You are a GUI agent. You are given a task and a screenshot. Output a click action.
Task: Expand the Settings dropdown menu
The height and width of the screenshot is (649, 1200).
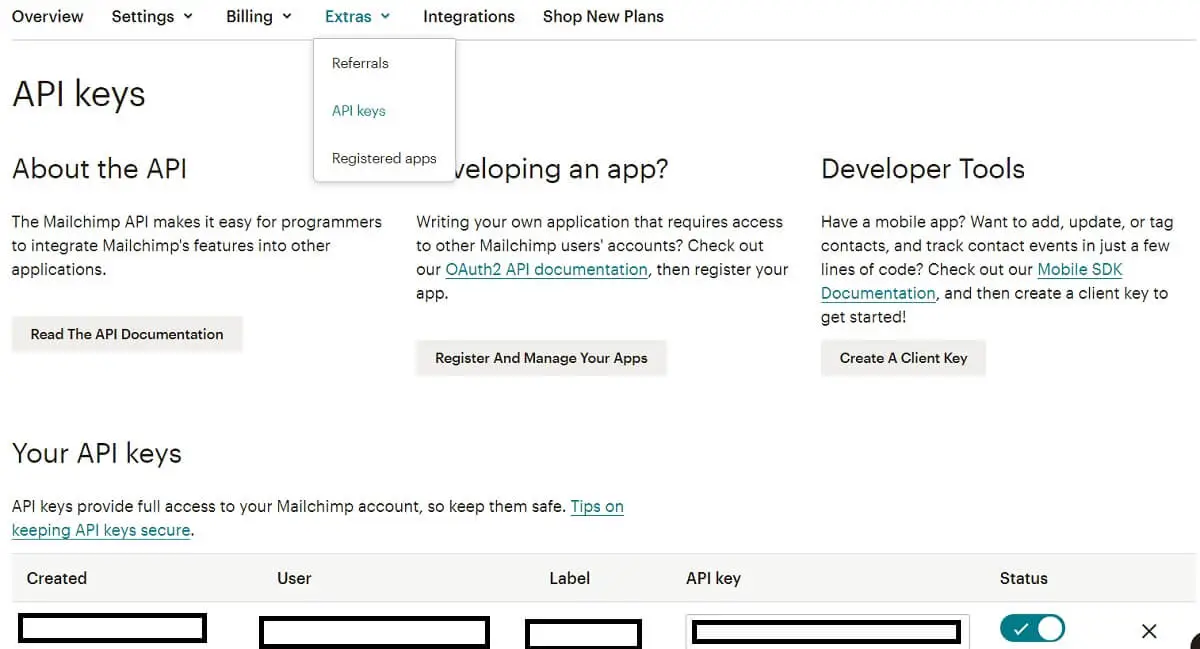(x=152, y=16)
